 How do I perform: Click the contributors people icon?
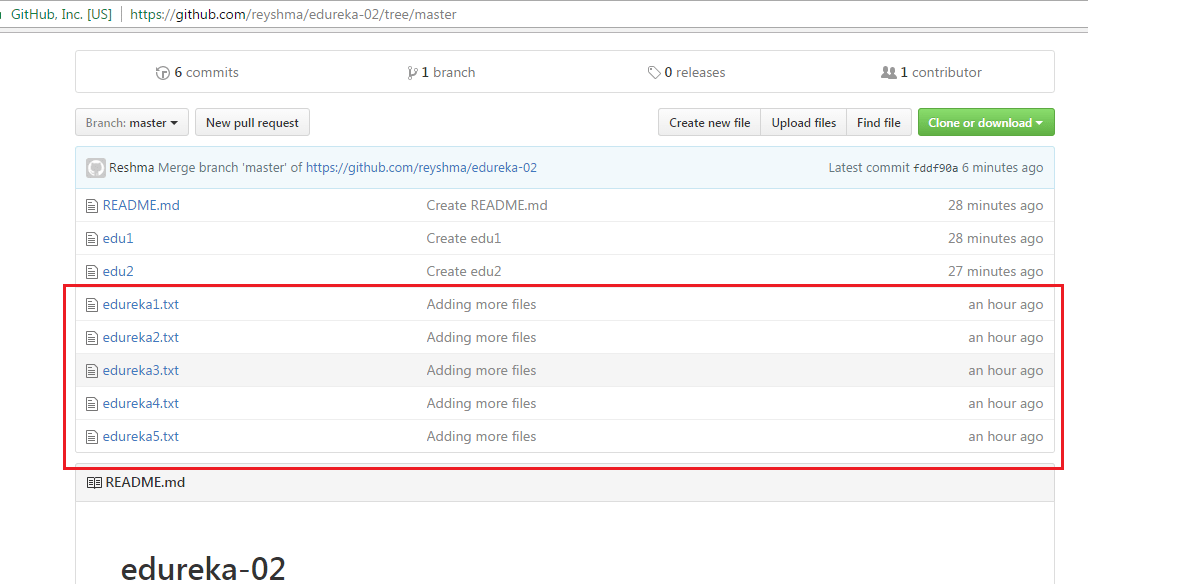click(x=889, y=73)
